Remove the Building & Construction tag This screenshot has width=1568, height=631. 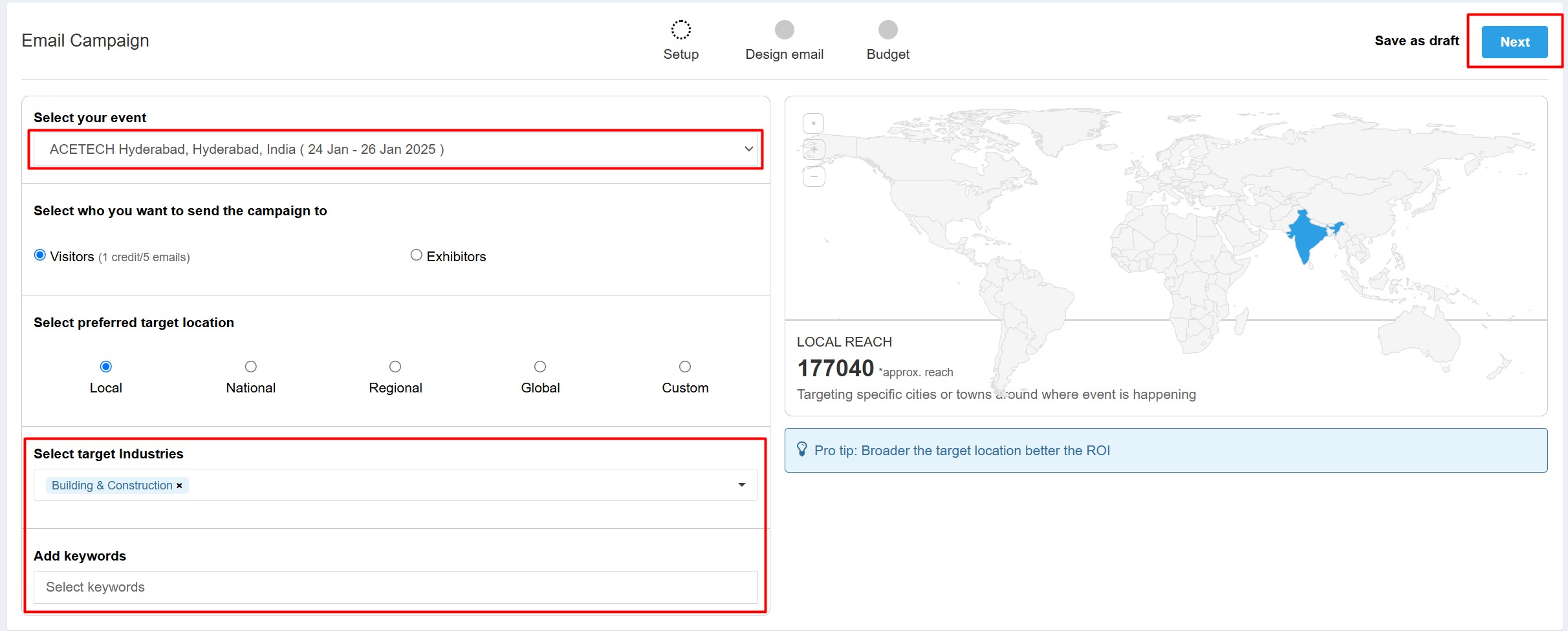(x=180, y=486)
